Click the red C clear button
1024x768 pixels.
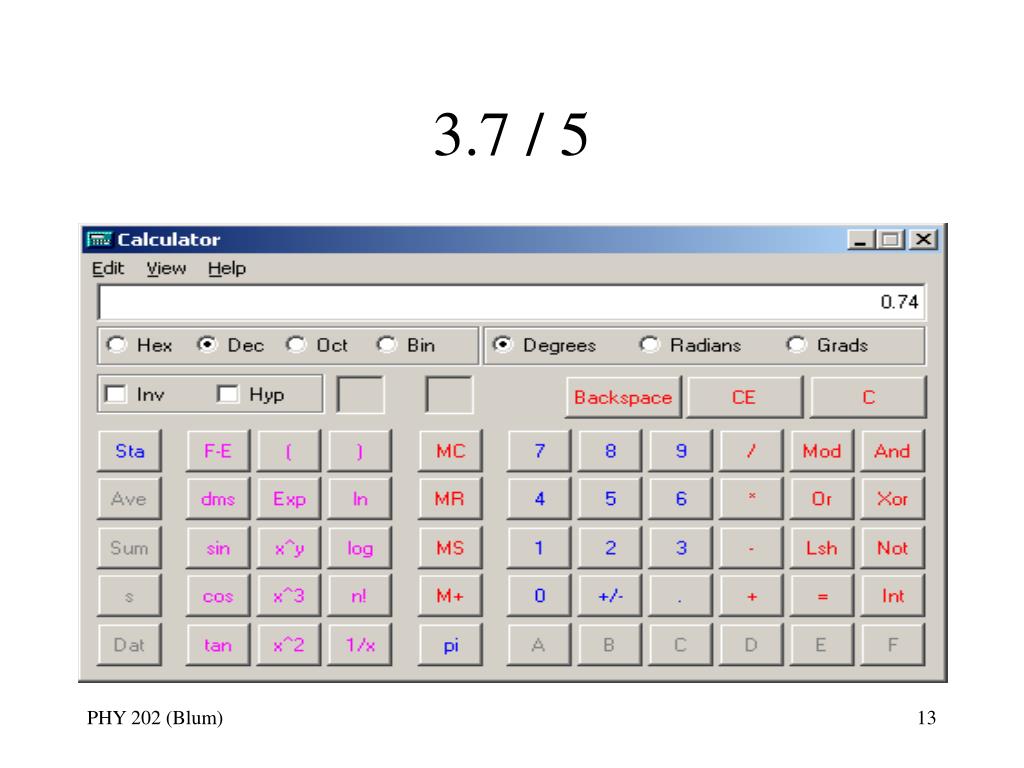click(x=868, y=397)
